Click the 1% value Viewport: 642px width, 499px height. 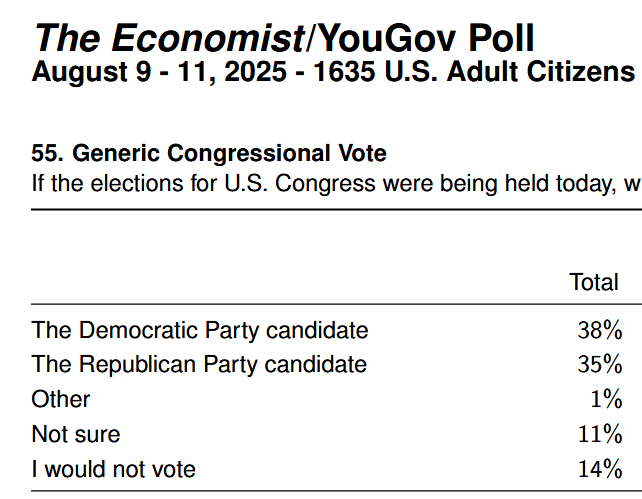pyautogui.click(x=606, y=399)
